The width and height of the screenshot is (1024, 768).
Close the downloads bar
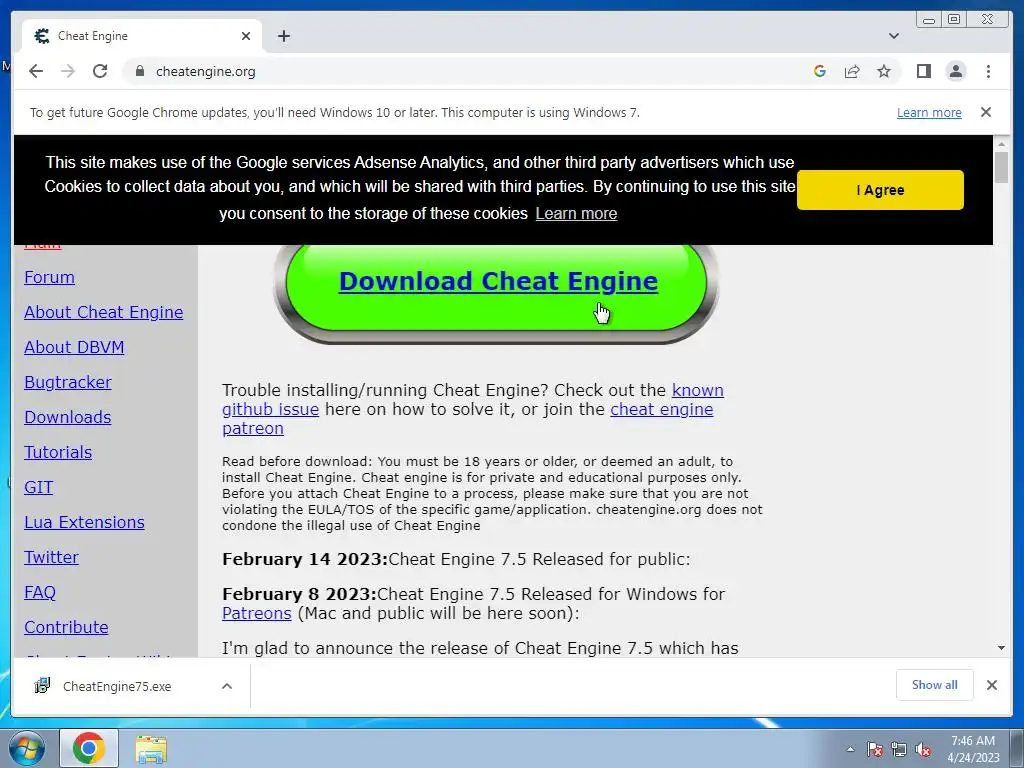click(x=991, y=685)
